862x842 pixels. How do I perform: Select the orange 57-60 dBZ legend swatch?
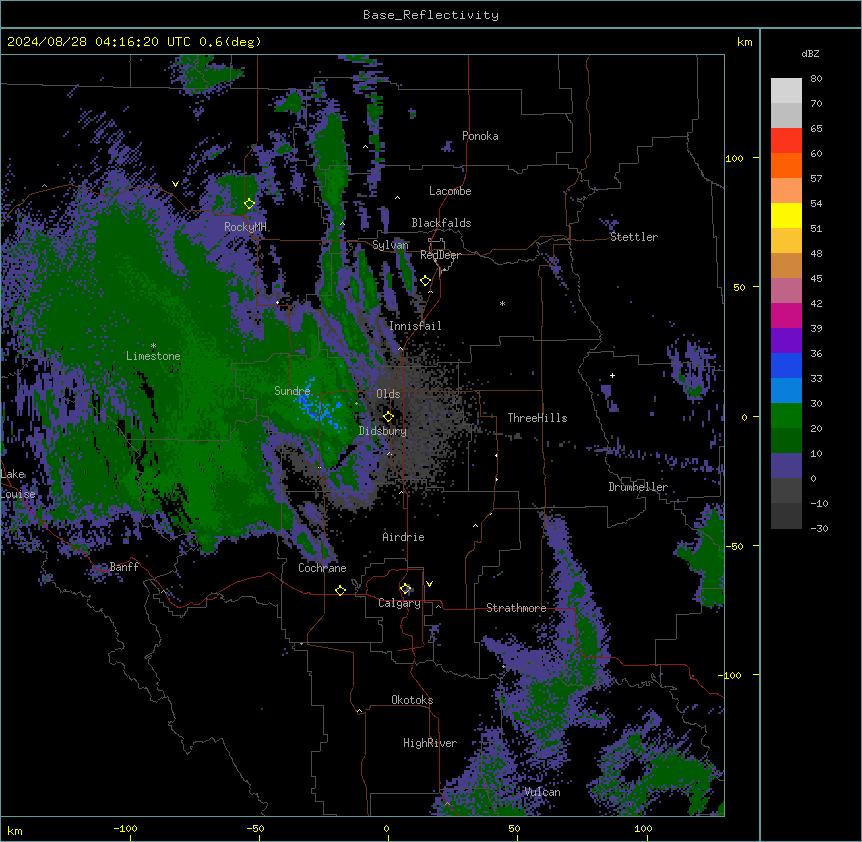pyautogui.click(x=786, y=165)
